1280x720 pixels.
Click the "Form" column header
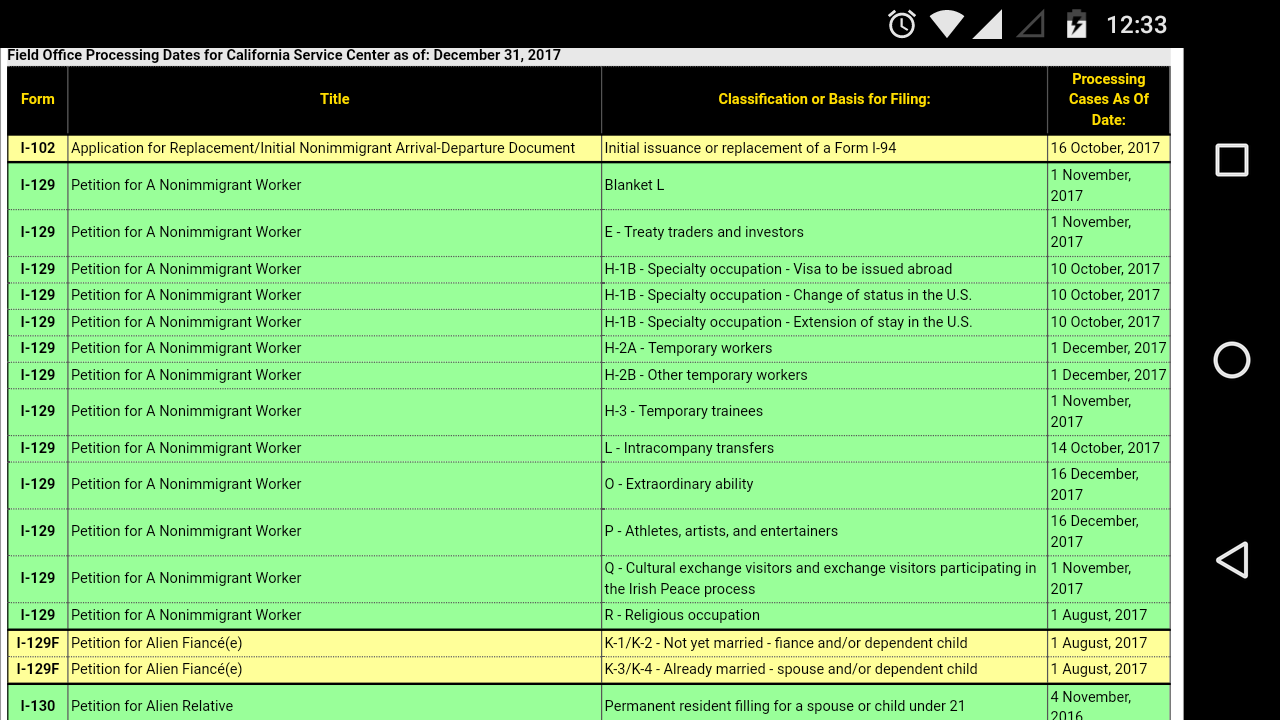[38, 100]
